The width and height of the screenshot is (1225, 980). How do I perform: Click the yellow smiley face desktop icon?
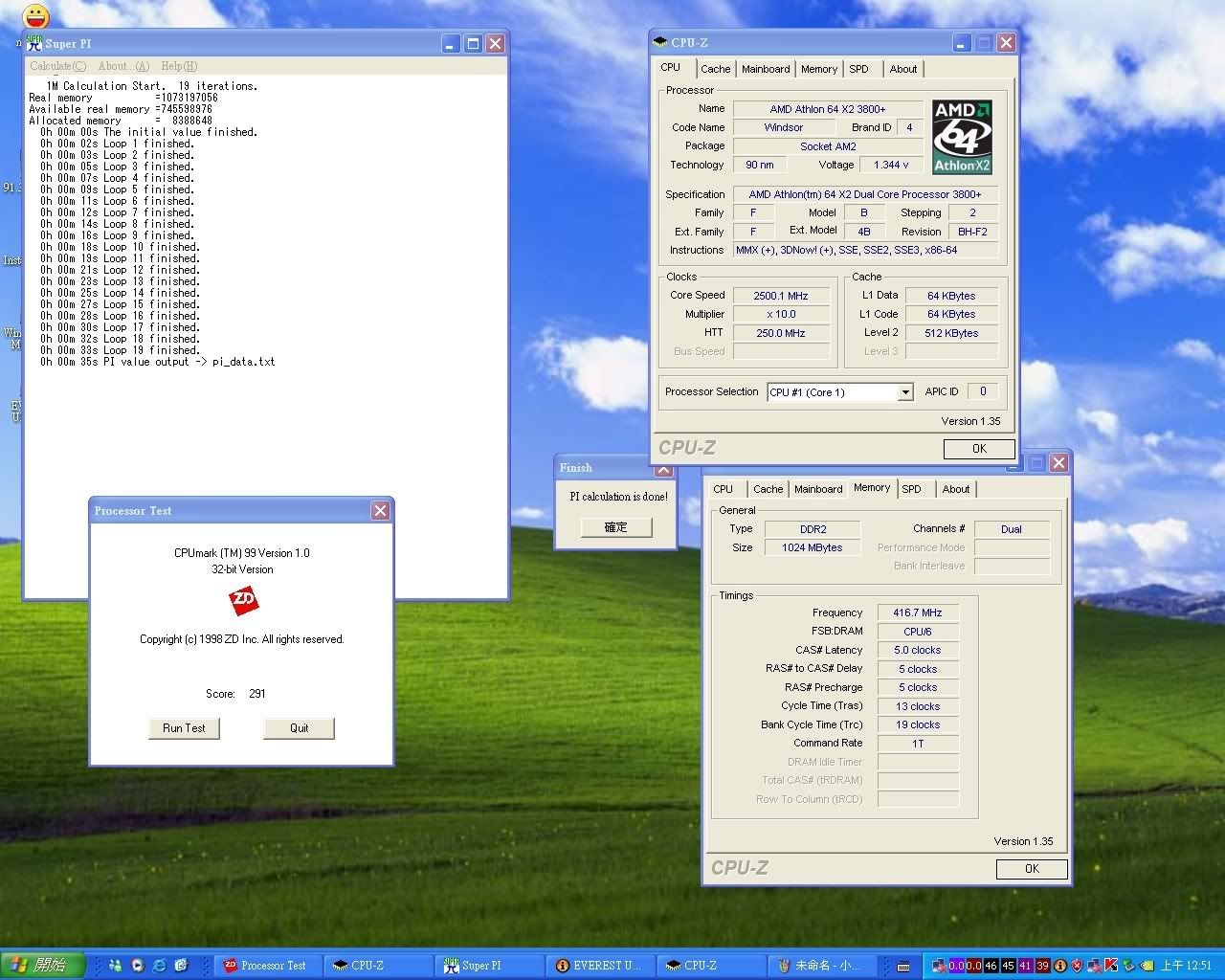pyautogui.click(x=36, y=15)
